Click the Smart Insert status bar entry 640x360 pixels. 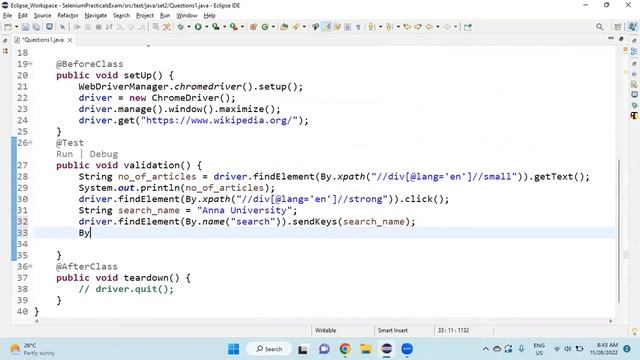(x=393, y=330)
